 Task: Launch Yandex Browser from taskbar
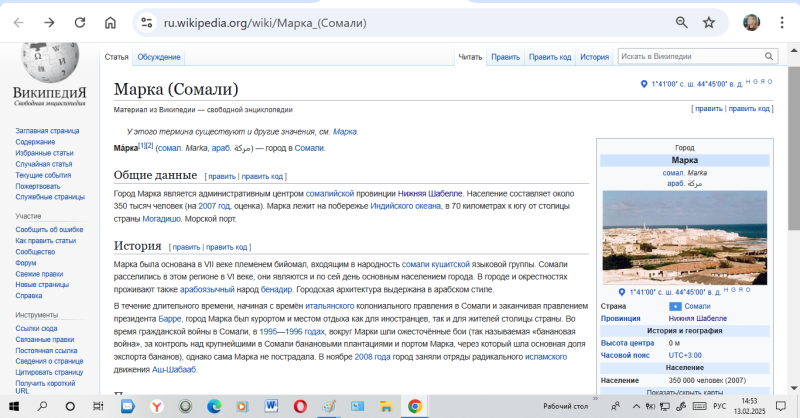157,406
